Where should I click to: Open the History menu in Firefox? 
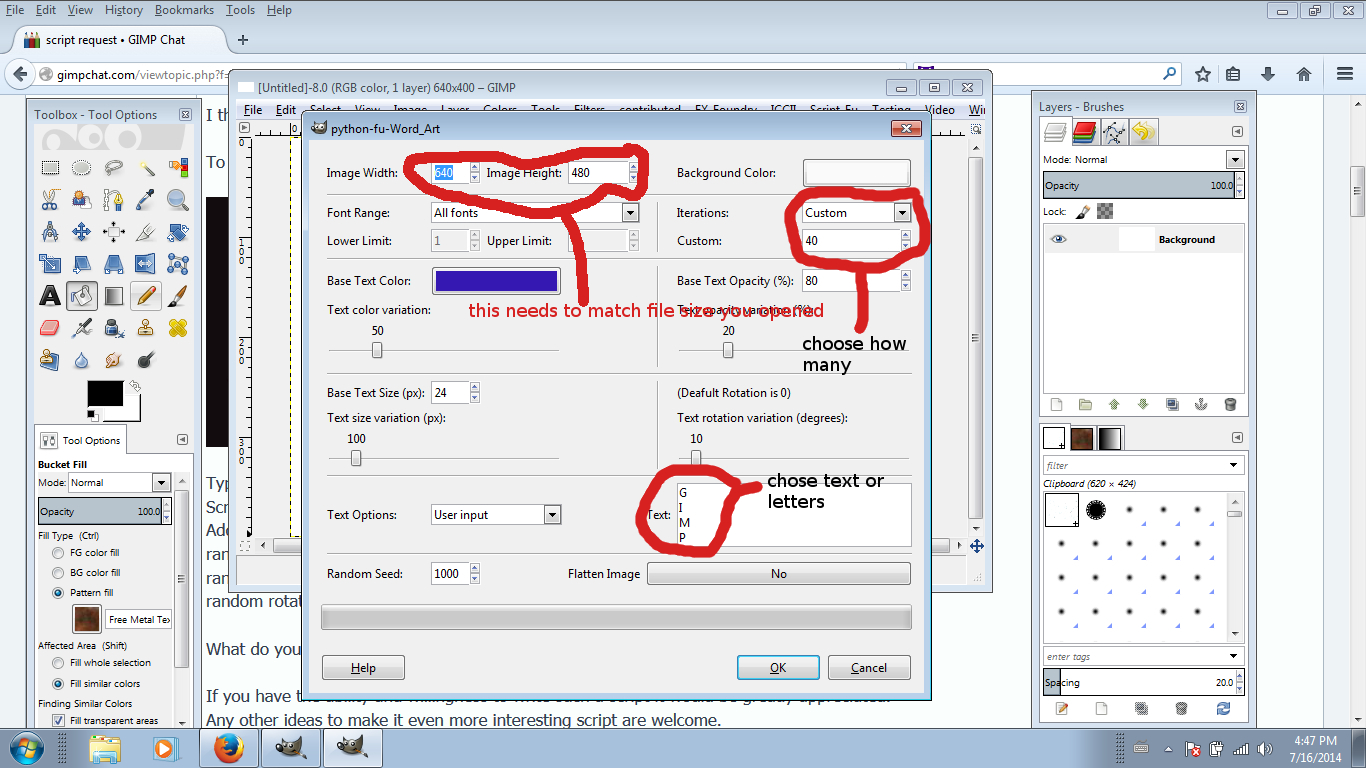point(124,10)
